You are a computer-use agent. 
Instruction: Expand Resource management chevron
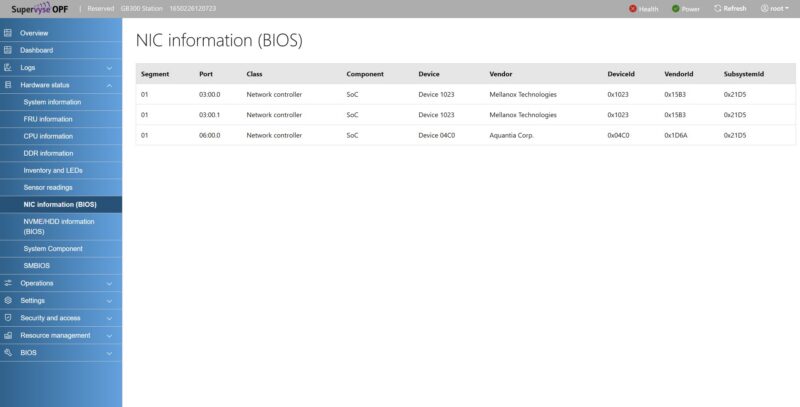[x=109, y=336]
